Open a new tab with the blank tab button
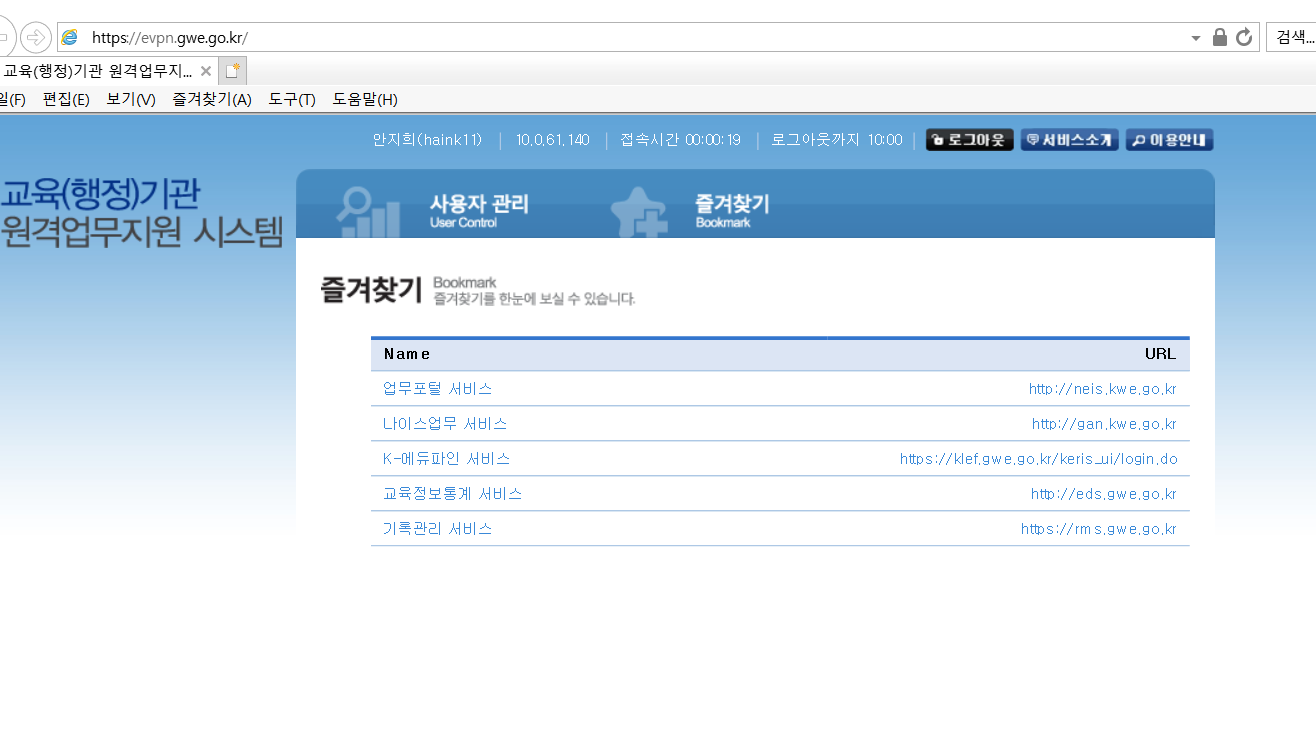The width and height of the screenshot is (1316, 731). pos(232,71)
